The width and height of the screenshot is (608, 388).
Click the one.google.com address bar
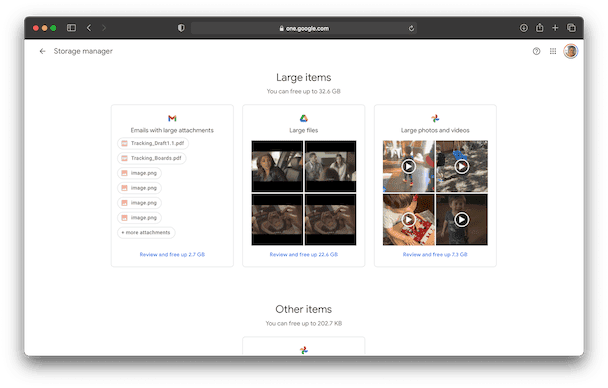304,28
